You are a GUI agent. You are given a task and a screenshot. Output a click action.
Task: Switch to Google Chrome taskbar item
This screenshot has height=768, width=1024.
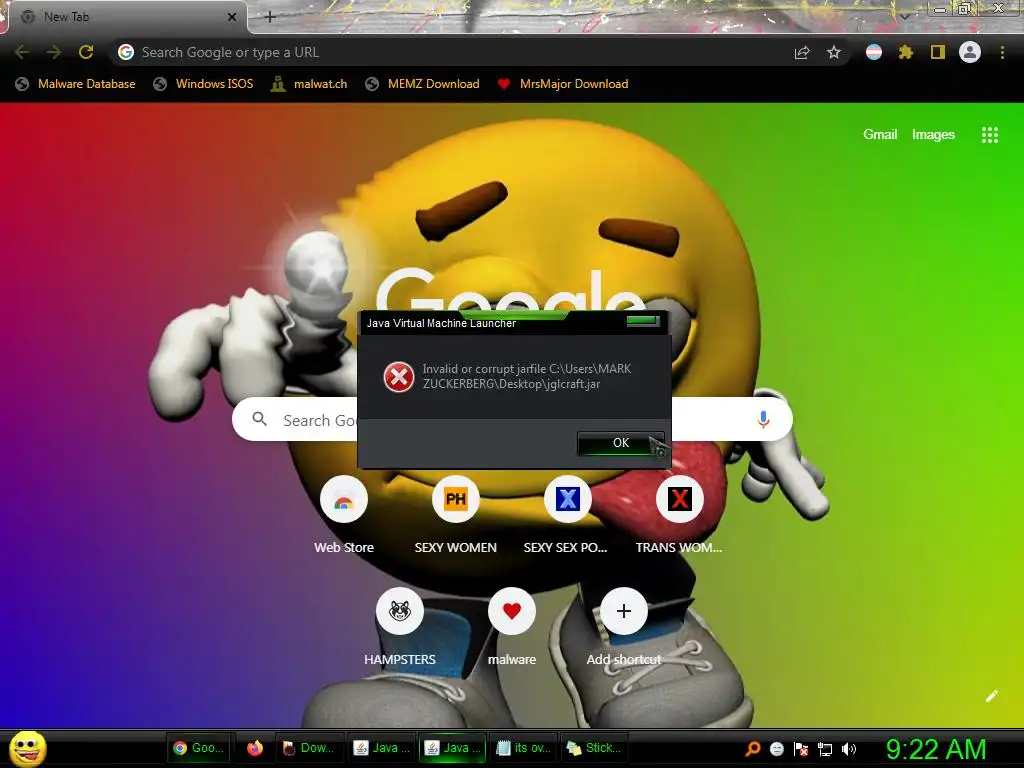[199, 748]
